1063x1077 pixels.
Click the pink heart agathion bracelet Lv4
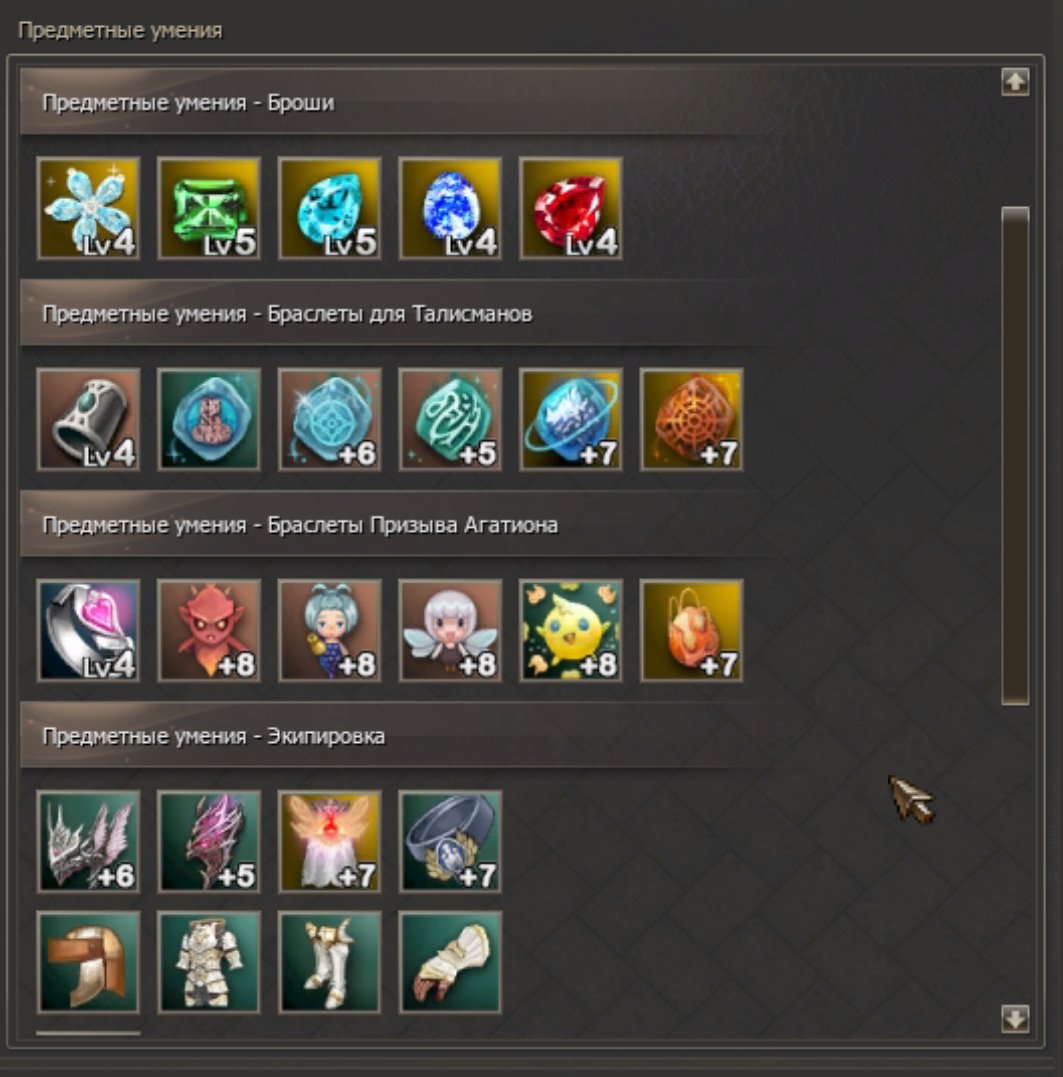click(x=89, y=631)
